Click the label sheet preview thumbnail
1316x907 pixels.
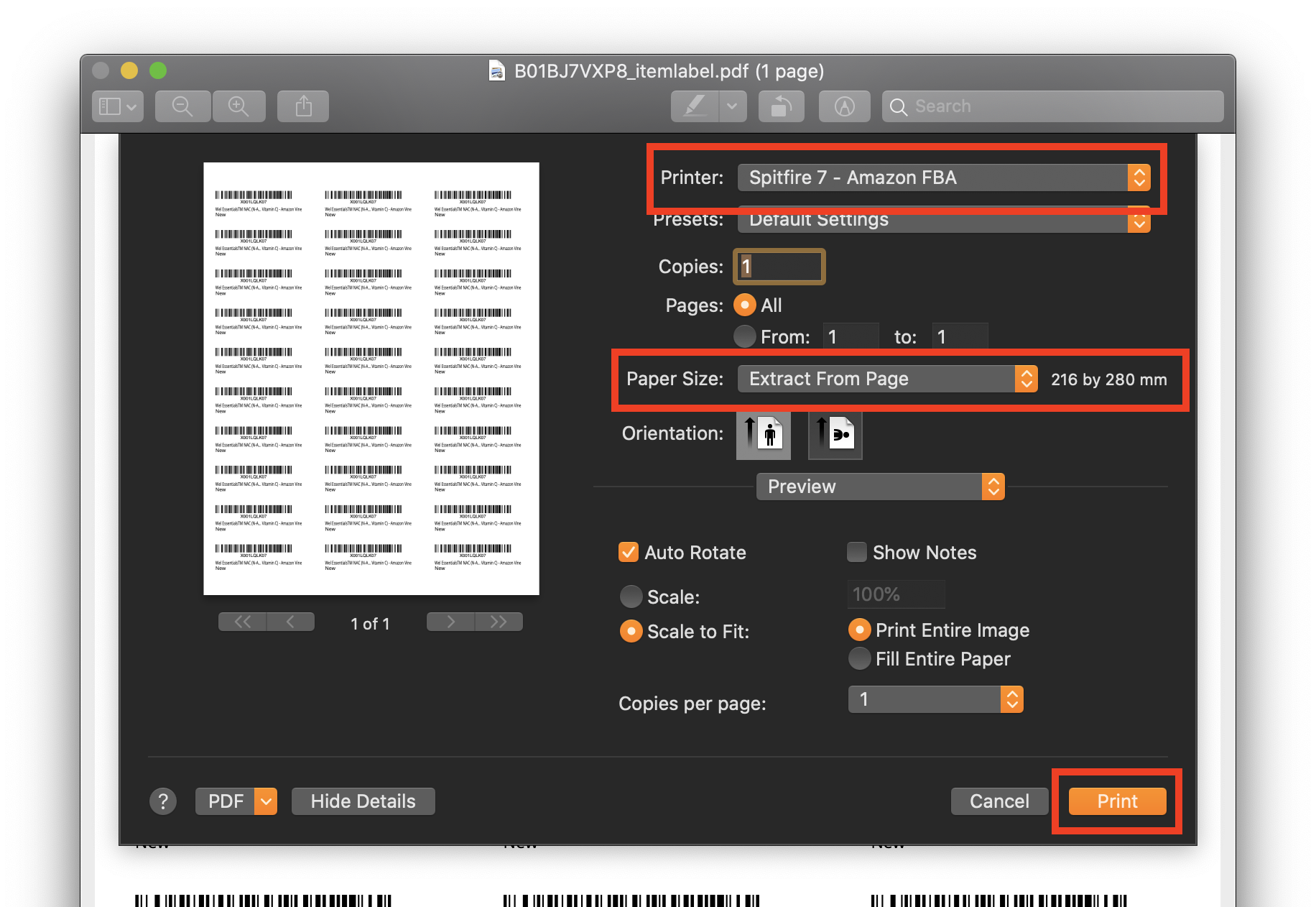click(371, 379)
